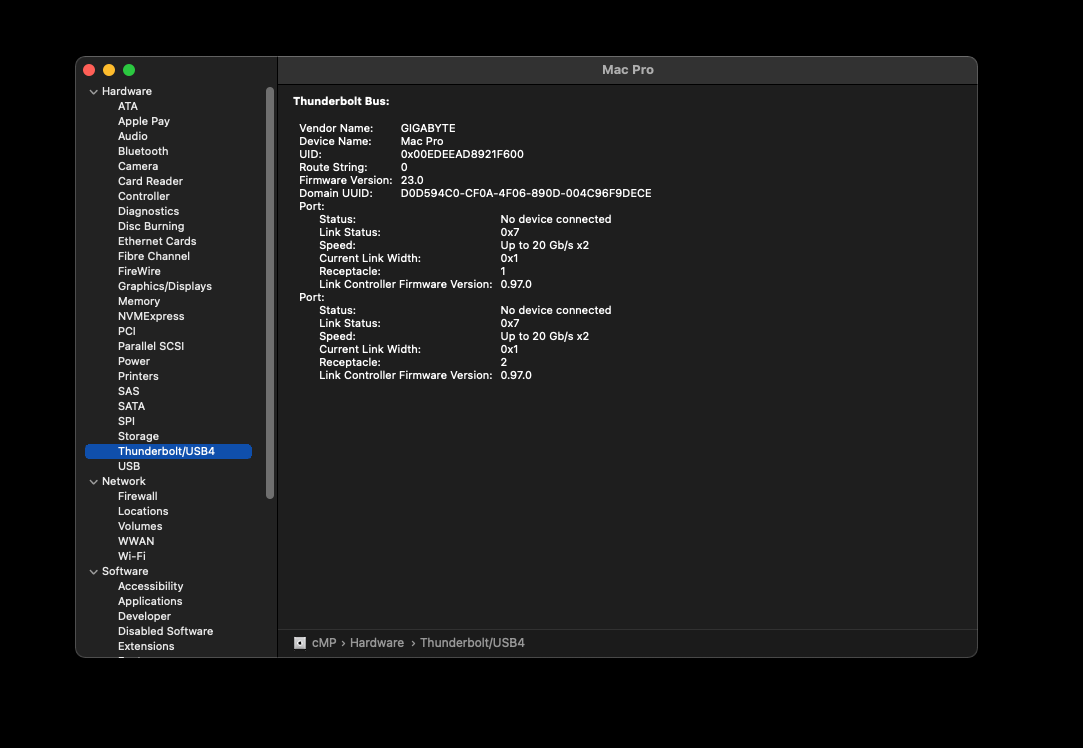Click the Thunderbolt Bus heading

(x=341, y=102)
